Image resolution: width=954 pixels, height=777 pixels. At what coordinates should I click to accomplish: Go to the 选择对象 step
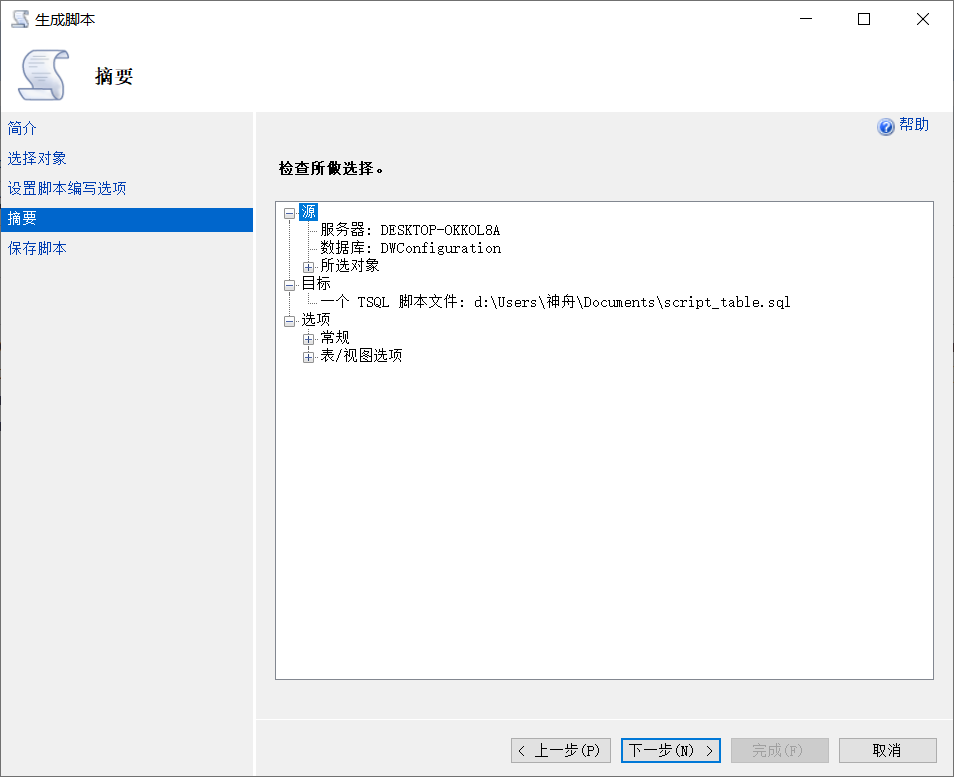point(37,158)
